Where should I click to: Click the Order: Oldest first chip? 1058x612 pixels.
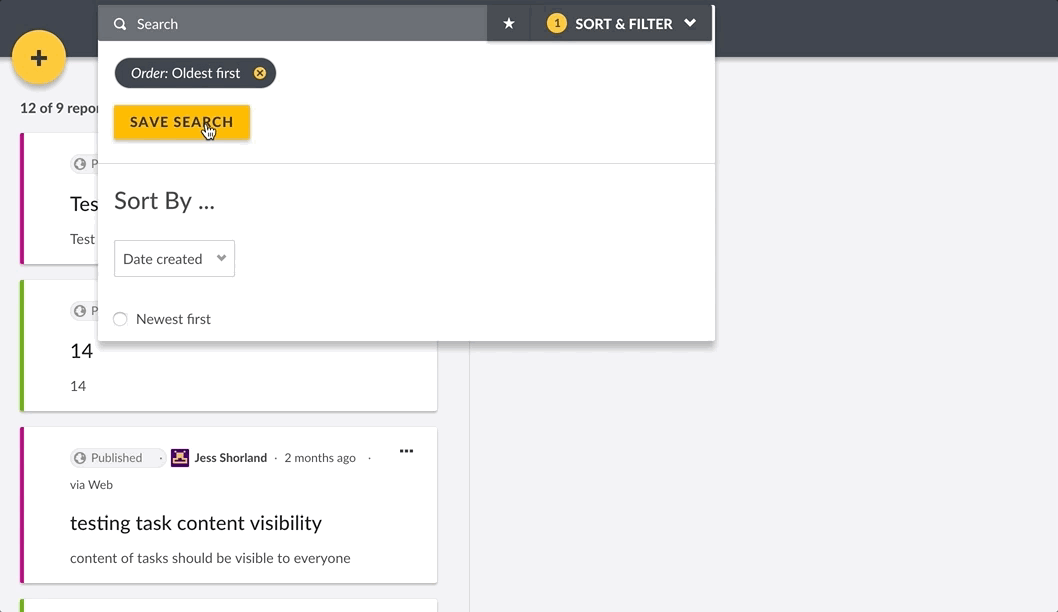[195, 73]
